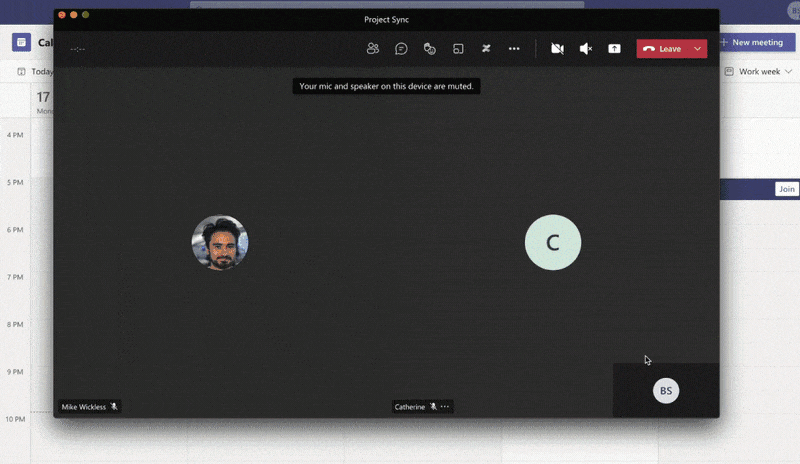Unmute the speaker audio toggle
Screen dimensions: 800x464
coord(586,48)
